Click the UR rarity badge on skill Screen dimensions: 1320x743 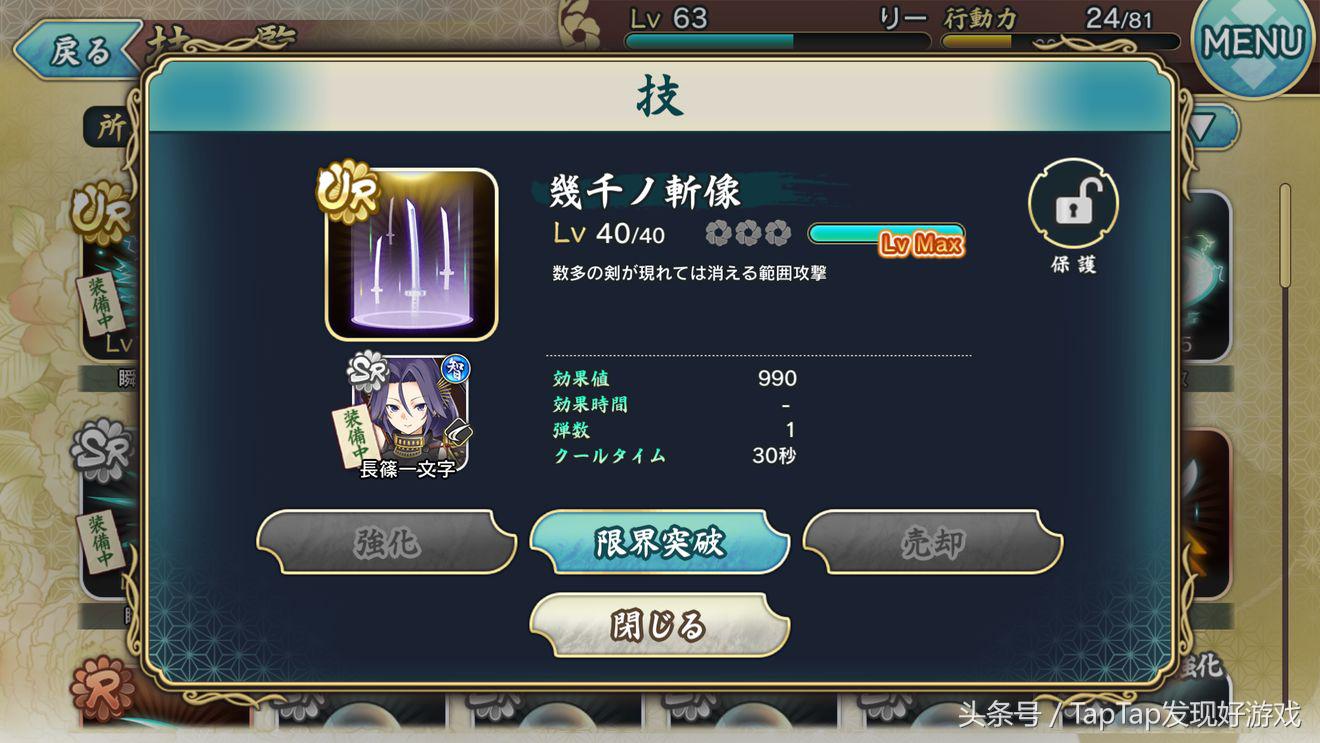(x=348, y=191)
